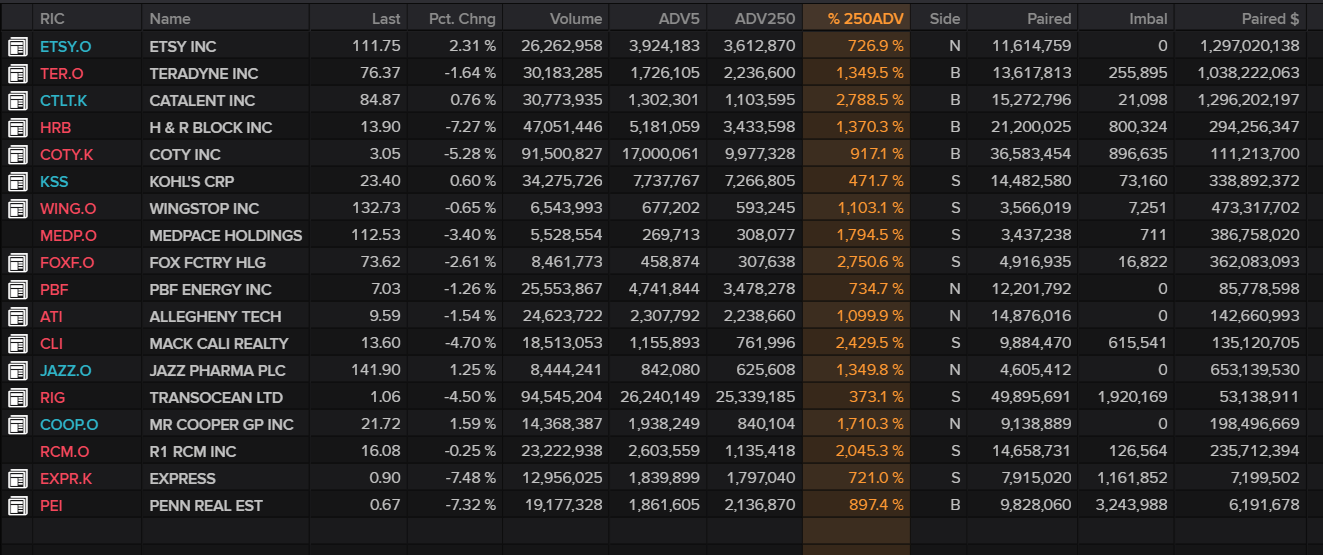Open the news icon beside PEI
Viewport: 1323px width, 555px height.
[x=17, y=505]
